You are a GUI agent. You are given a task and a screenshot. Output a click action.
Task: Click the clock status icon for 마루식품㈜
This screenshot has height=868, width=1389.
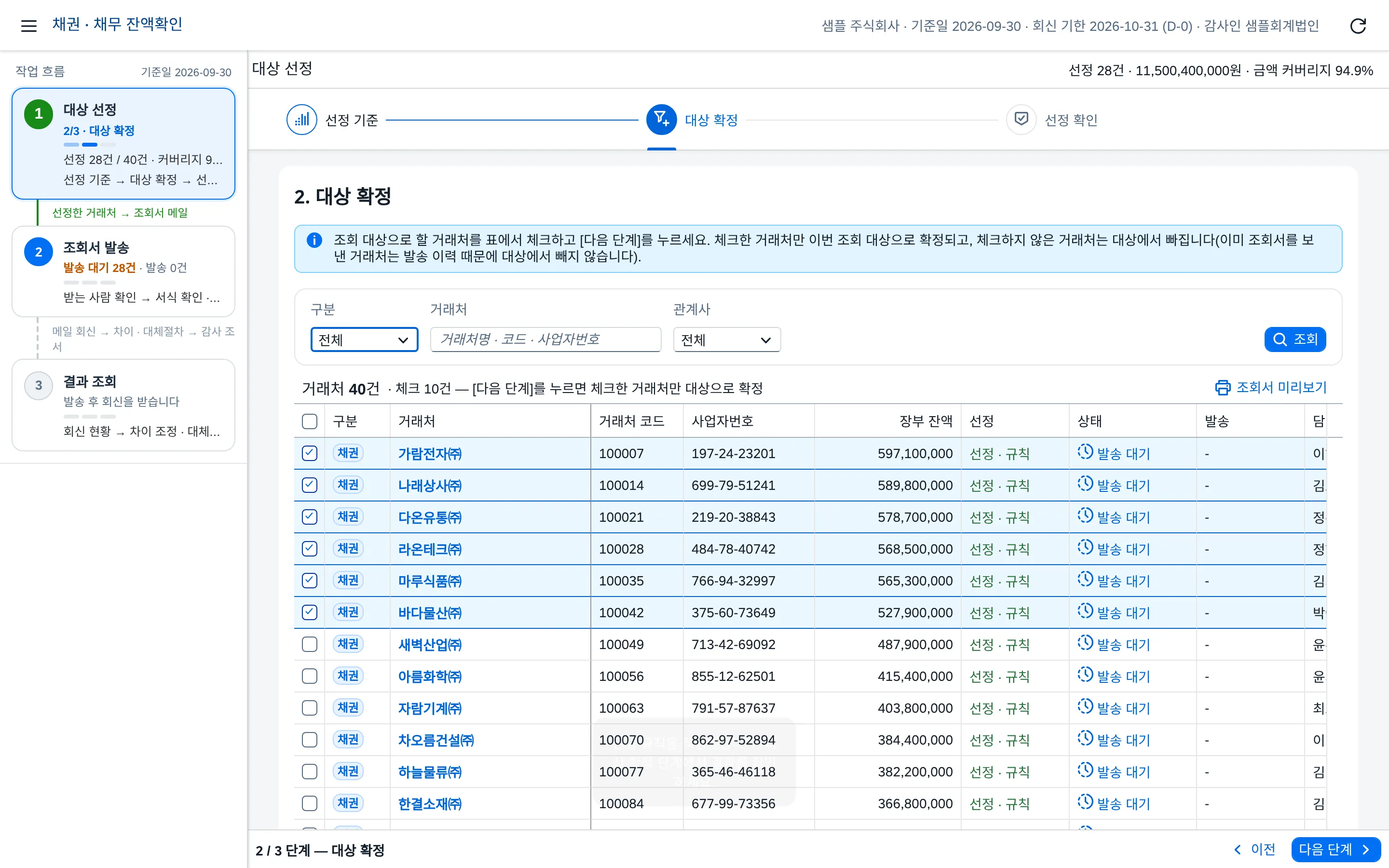(x=1085, y=579)
